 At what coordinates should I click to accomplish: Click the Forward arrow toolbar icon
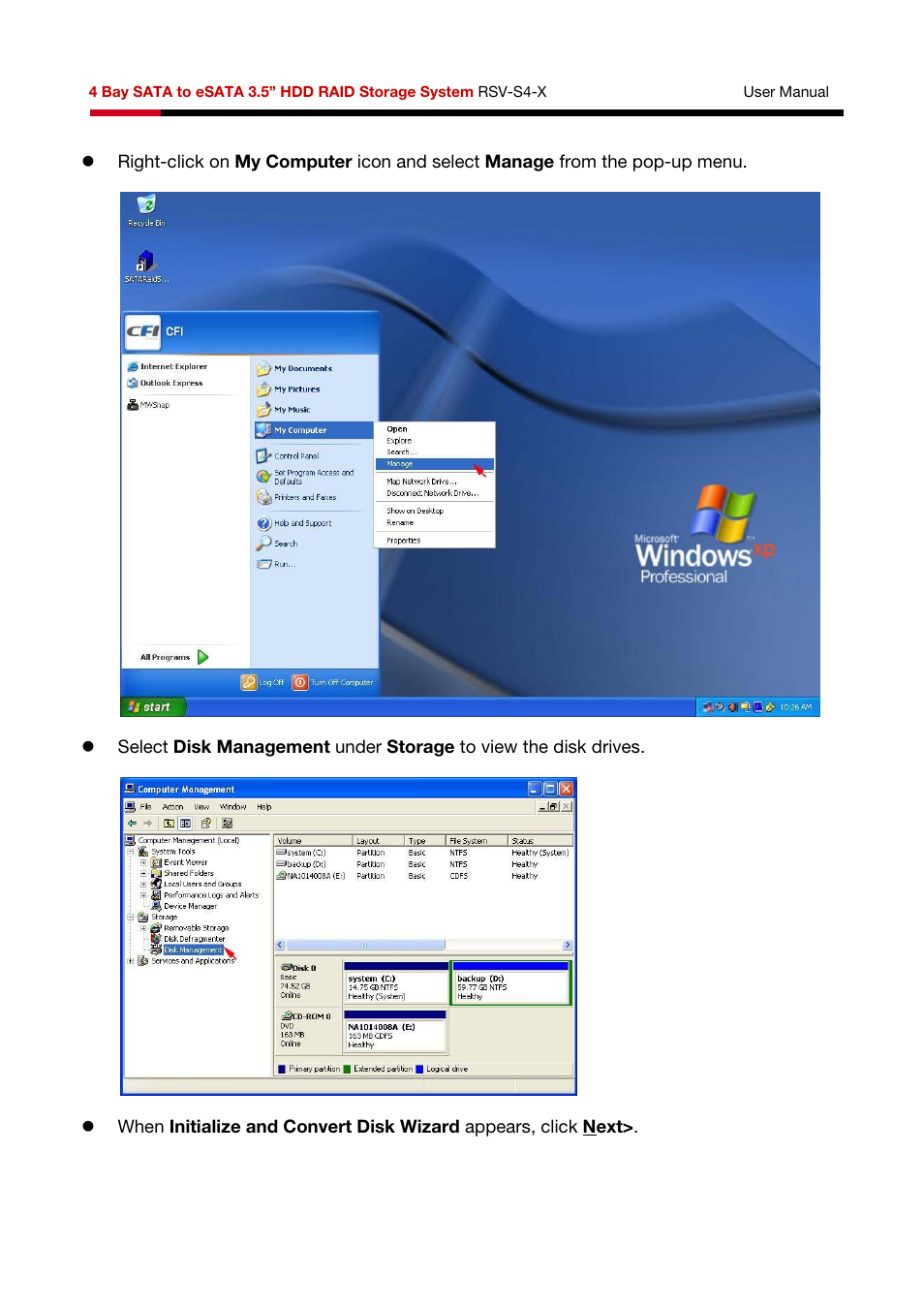point(147,824)
